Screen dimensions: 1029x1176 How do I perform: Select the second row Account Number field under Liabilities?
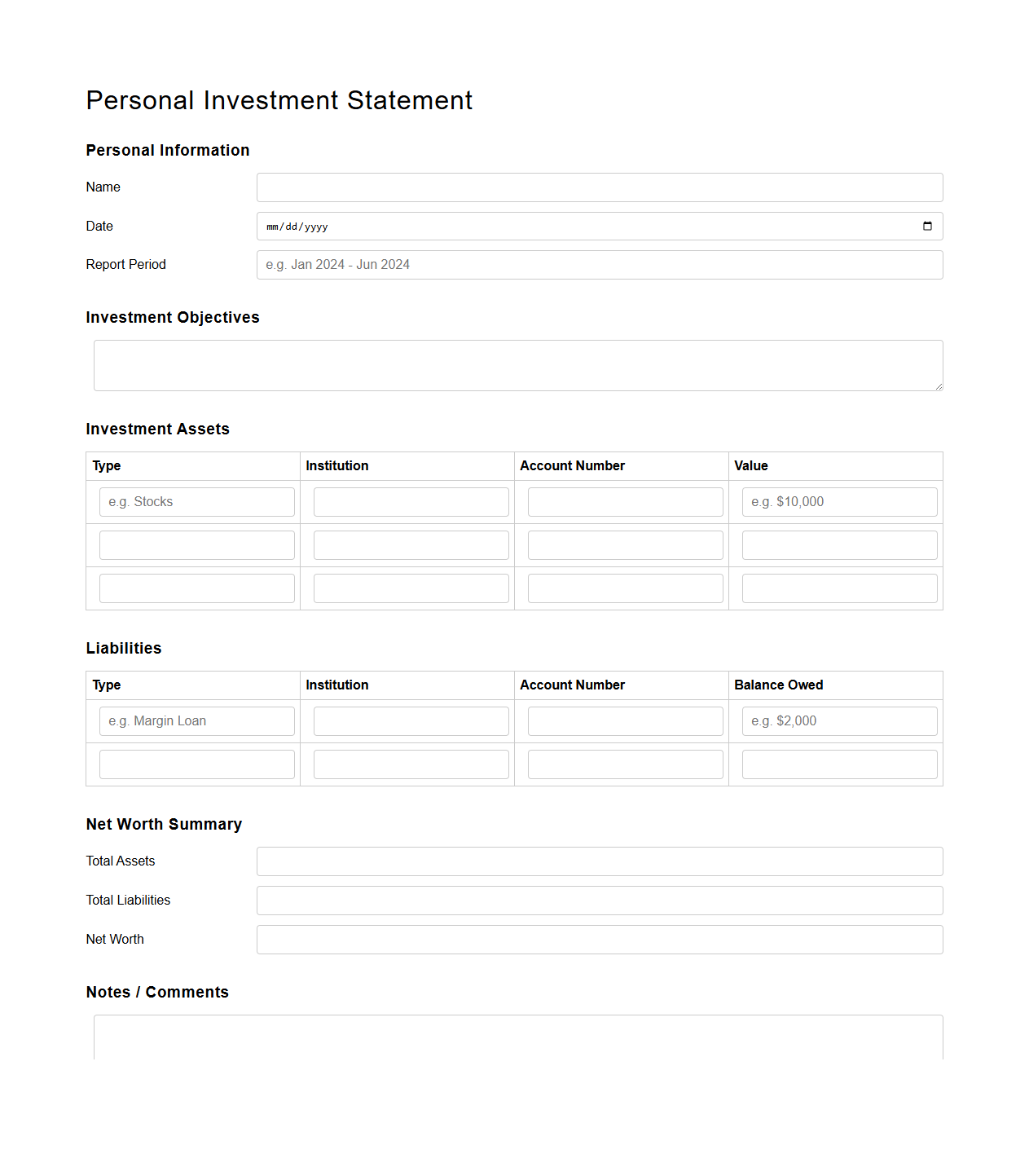coord(625,764)
